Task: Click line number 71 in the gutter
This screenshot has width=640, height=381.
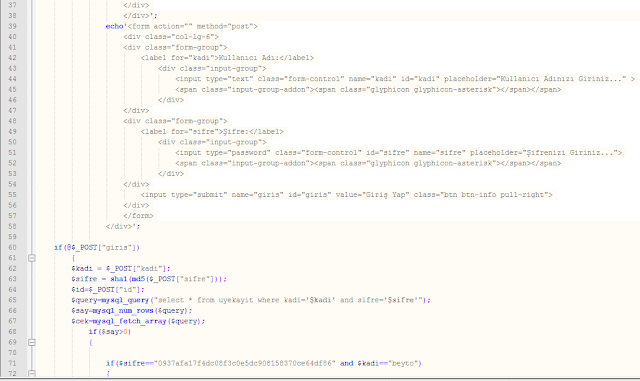Action: (12, 363)
